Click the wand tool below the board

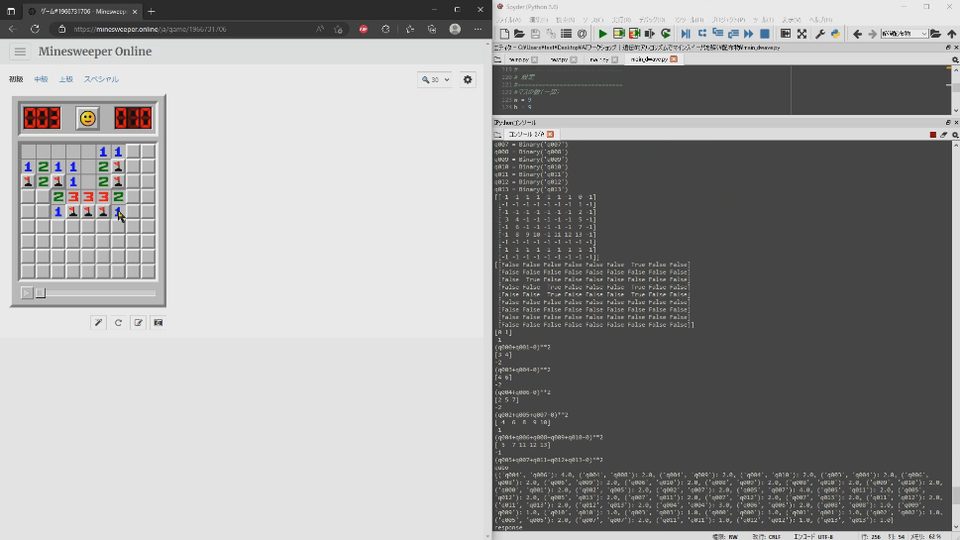tap(98, 323)
